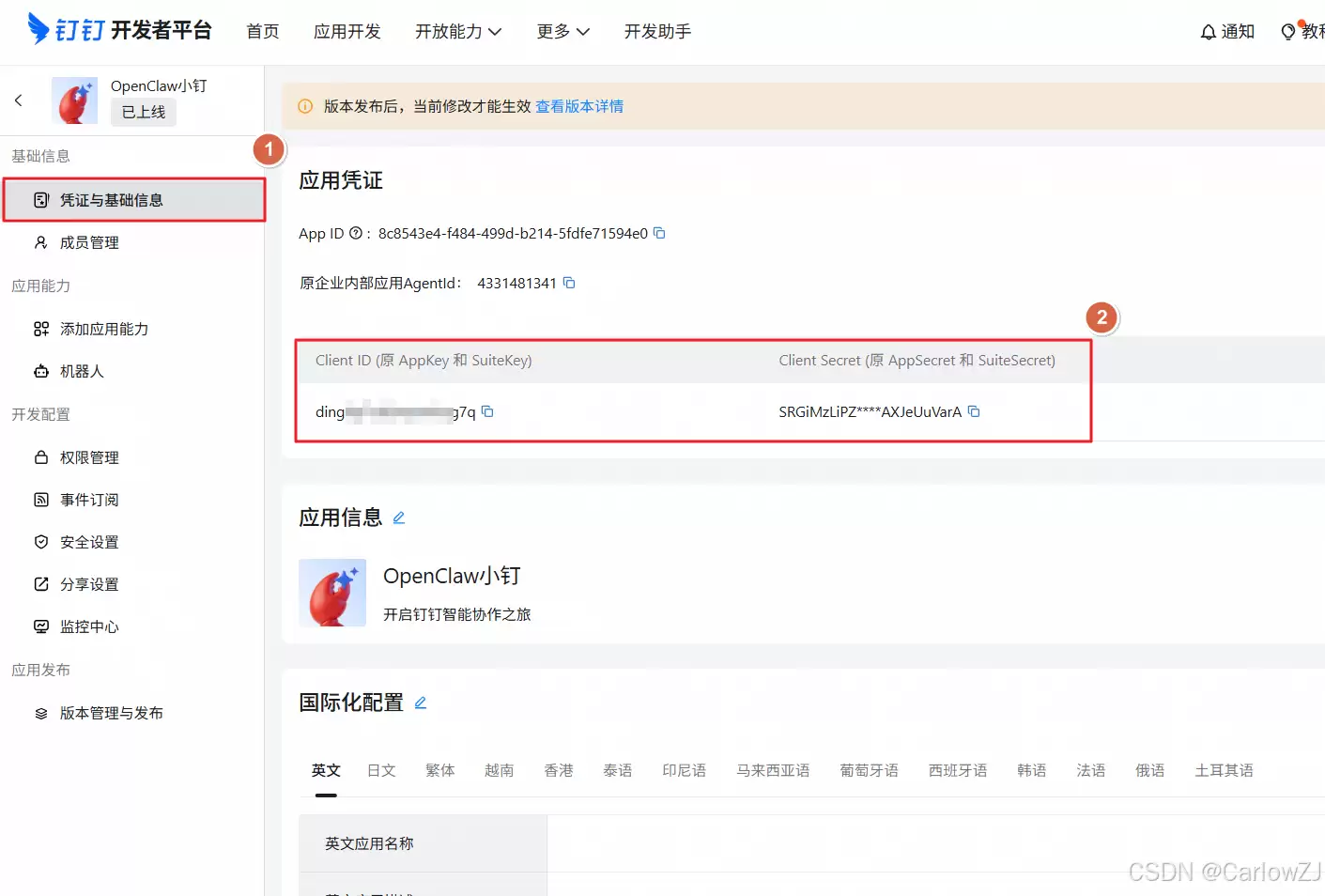
Task: Click the 查看版本详情 link
Action: click(x=579, y=106)
